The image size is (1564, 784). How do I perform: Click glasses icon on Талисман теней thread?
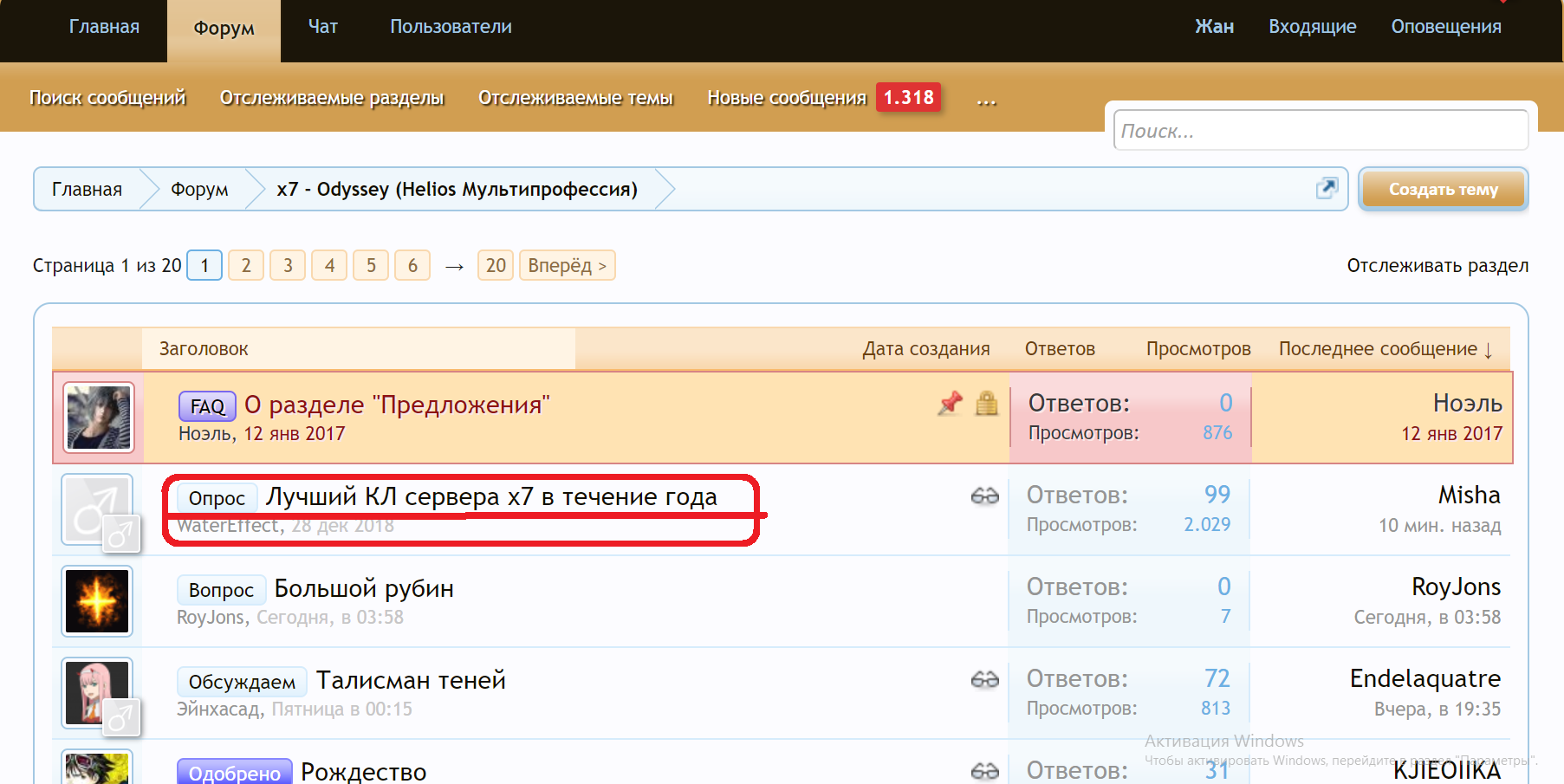pyautogui.click(x=984, y=680)
